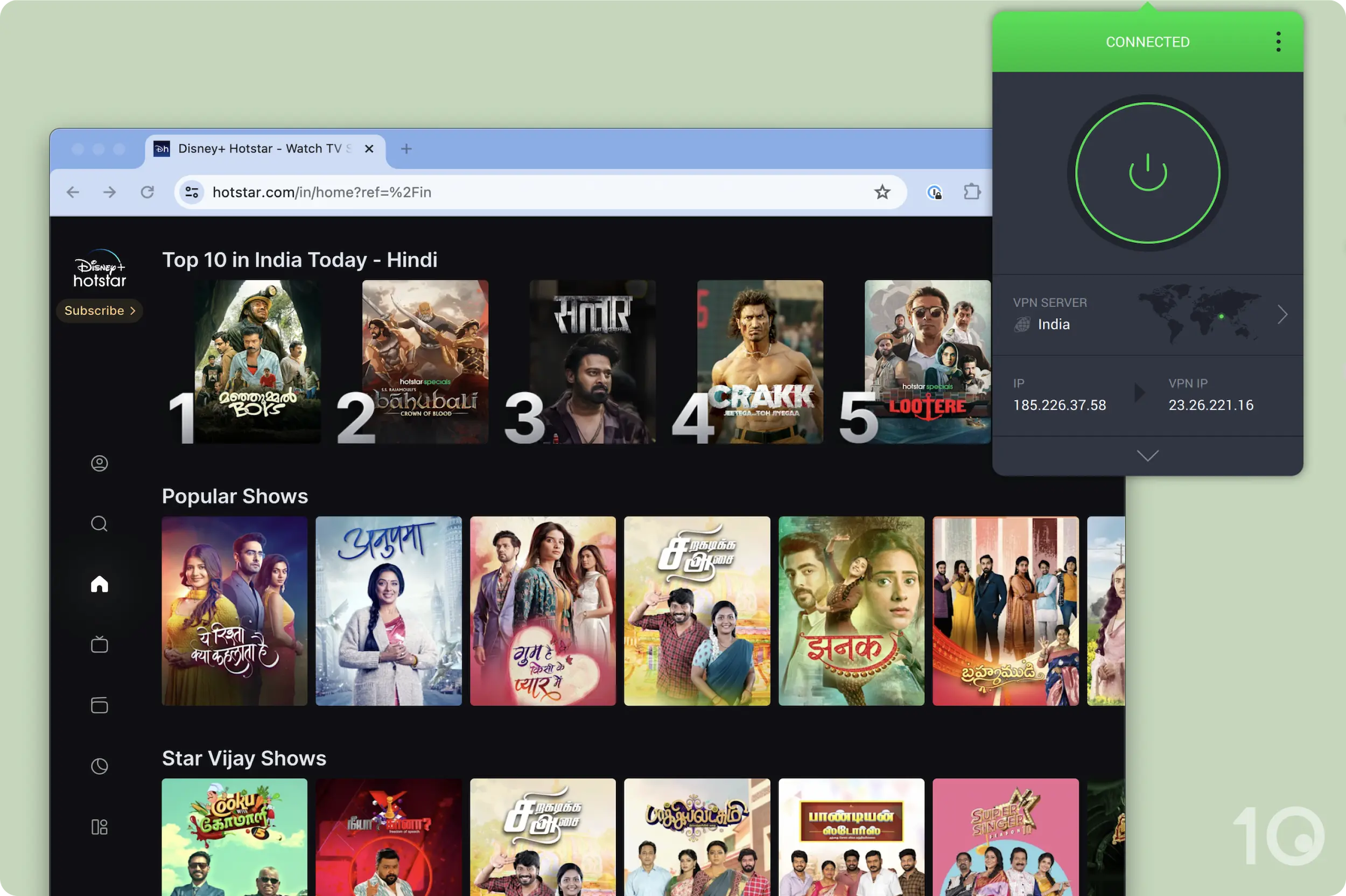
Task: Open the Sports icon in sidebar
Action: tap(100, 766)
